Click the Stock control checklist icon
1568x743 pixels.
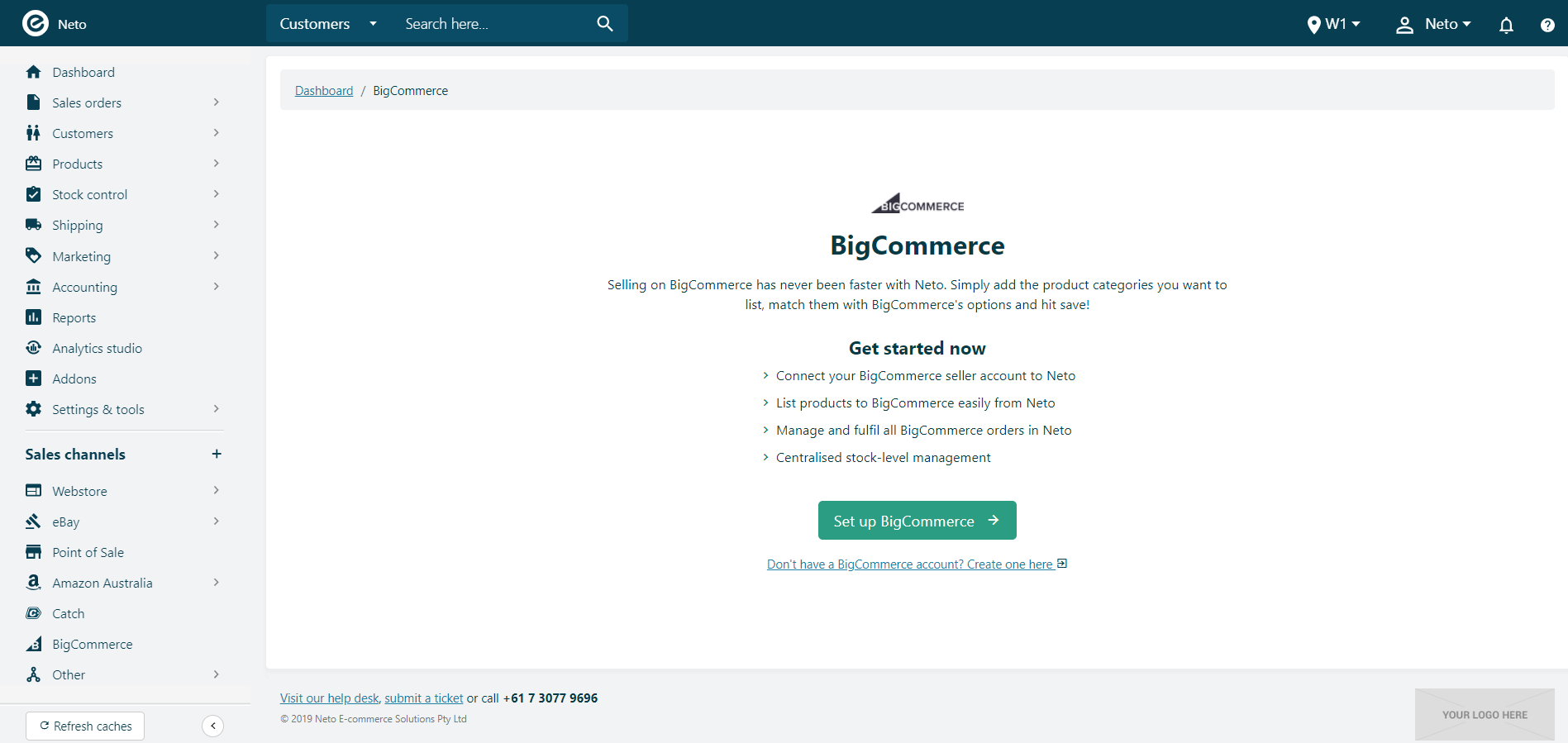[33, 194]
